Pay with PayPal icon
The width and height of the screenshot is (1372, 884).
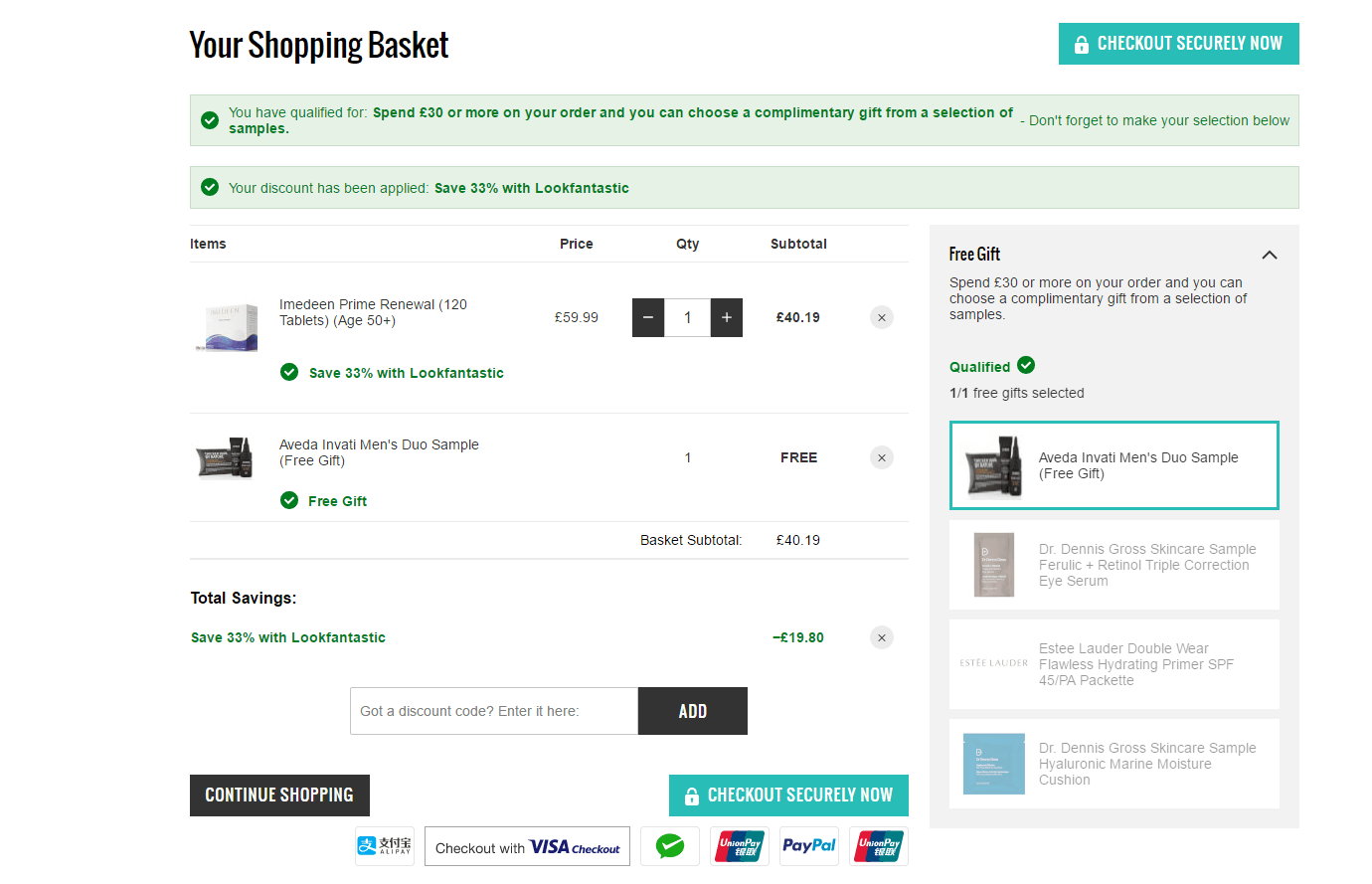[809, 846]
